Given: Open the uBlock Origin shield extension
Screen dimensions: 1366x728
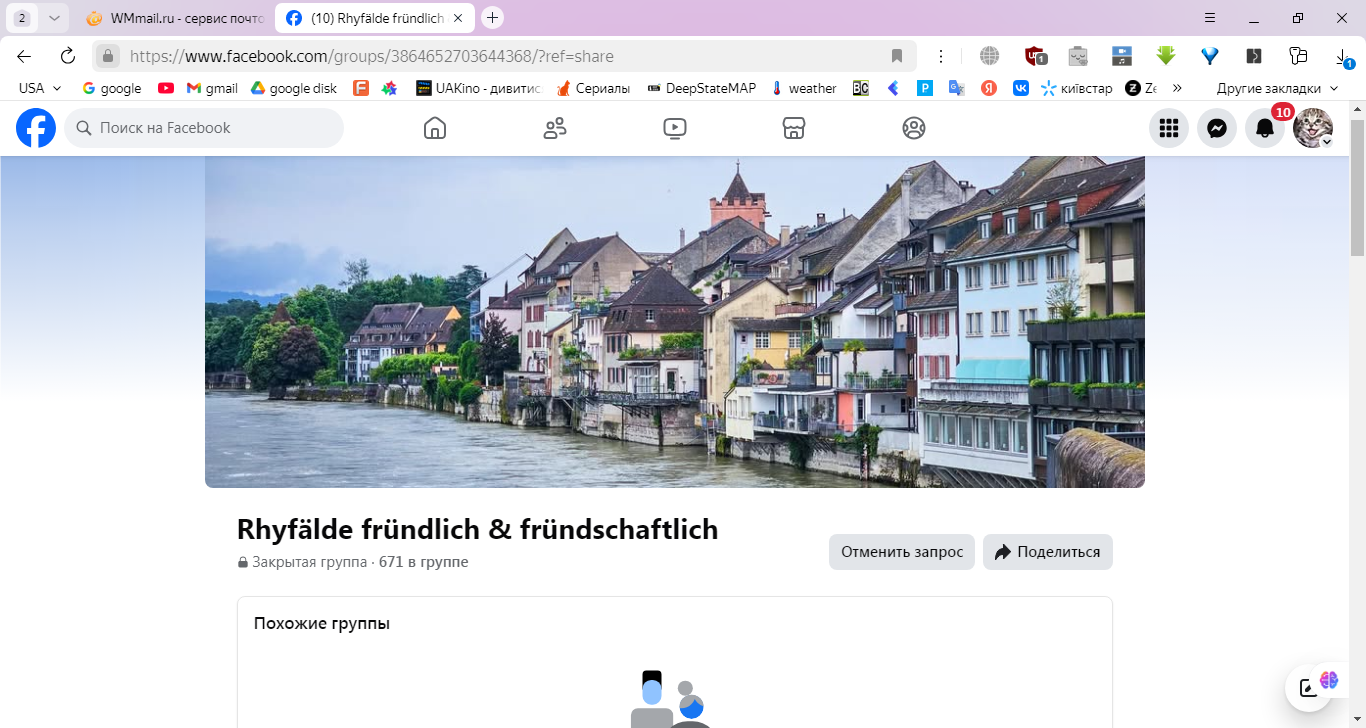Looking at the screenshot, I should point(1035,56).
